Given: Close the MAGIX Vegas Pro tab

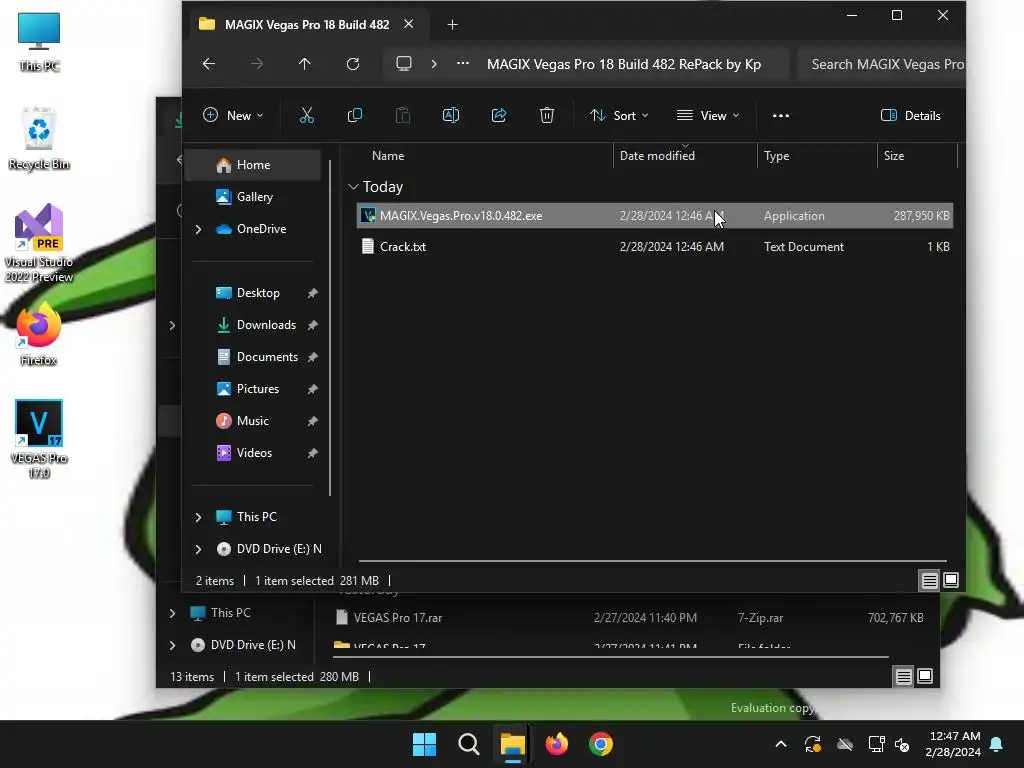Looking at the screenshot, I should tap(408, 24).
